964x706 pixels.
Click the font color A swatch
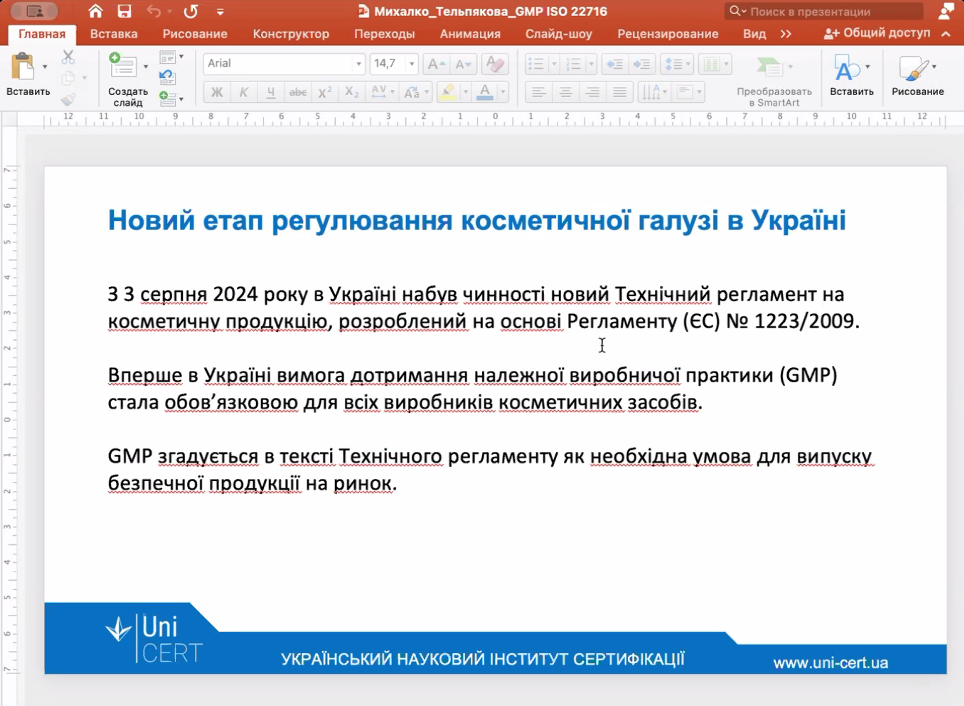[x=485, y=93]
